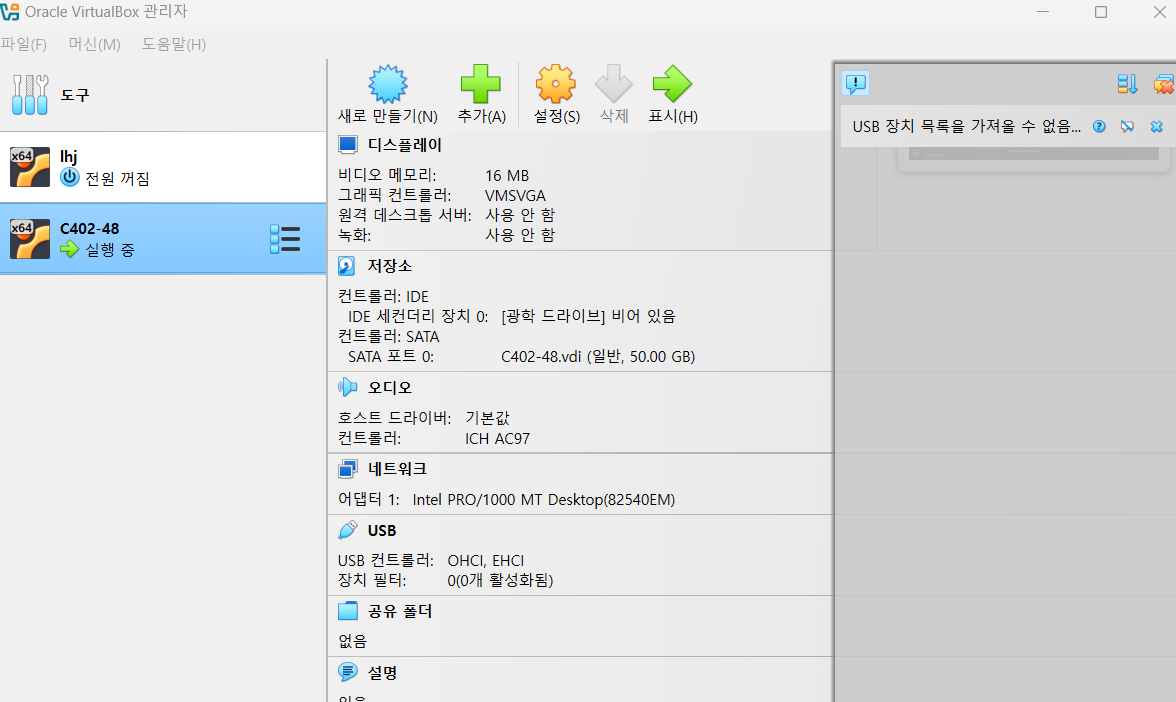Dismiss the USB notification permanently via crossed bubble
1176x702 pixels.
point(1127,126)
